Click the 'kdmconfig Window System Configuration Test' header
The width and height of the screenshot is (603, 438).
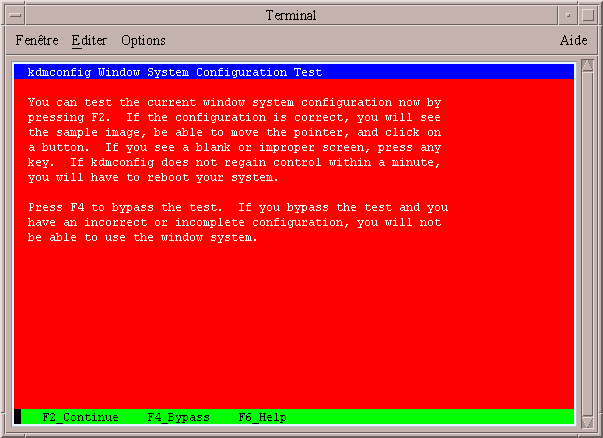[175, 72]
